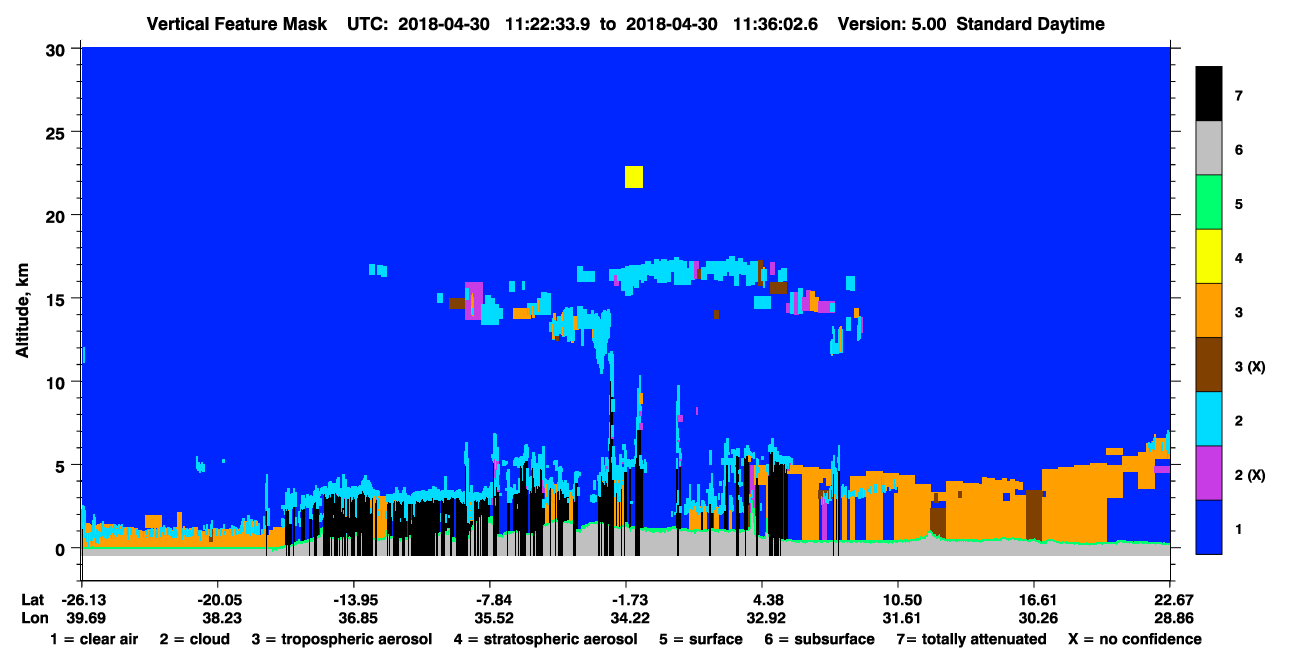Click the 'Vertical Feature Mask' title text
1300x667 pixels.
point(236,24)
